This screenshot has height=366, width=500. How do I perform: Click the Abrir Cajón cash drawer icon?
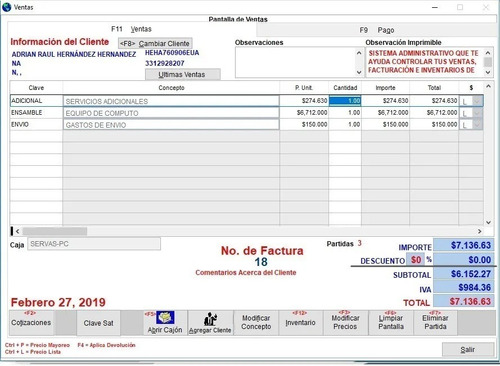[165, 317]
